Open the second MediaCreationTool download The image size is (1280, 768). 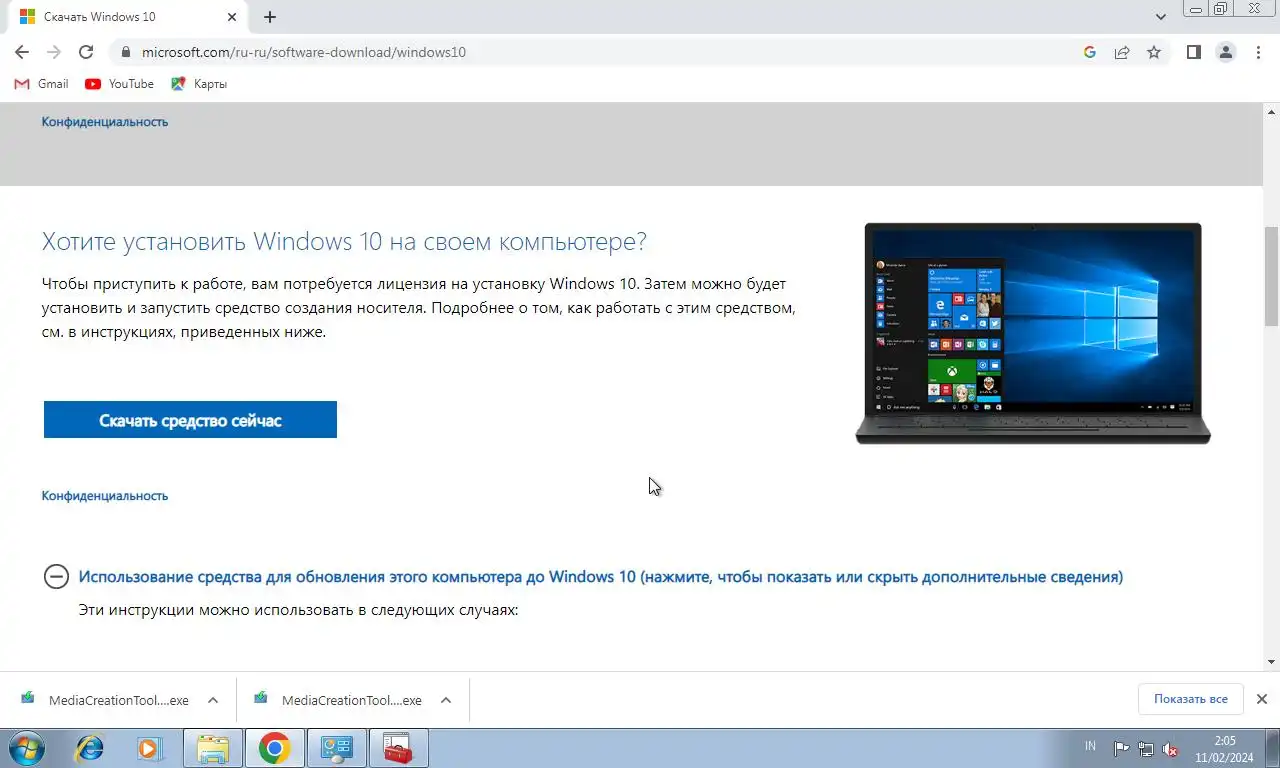pyautogui.click(x=339, y=700)
